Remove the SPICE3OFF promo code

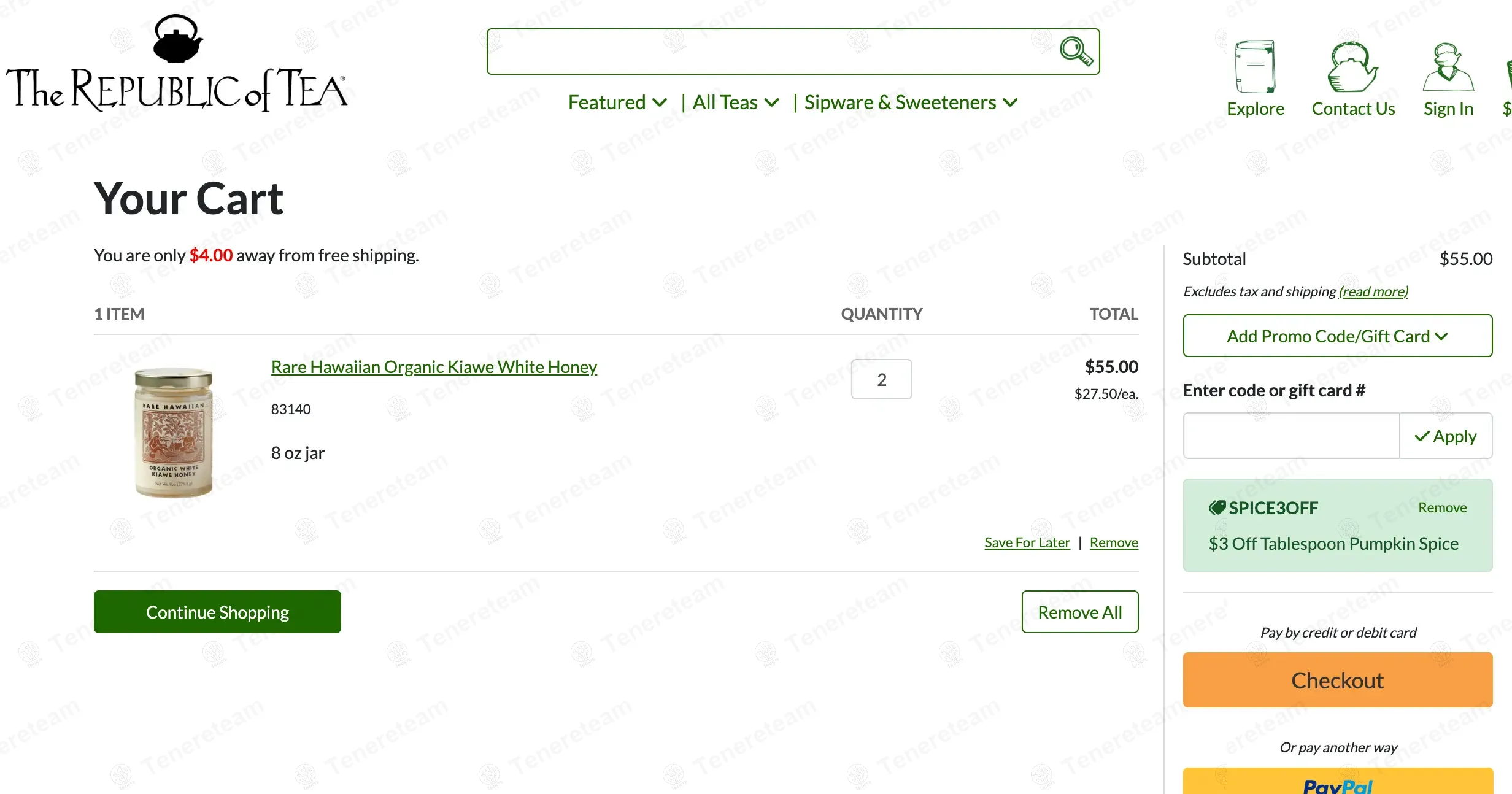coord(1442,508)
